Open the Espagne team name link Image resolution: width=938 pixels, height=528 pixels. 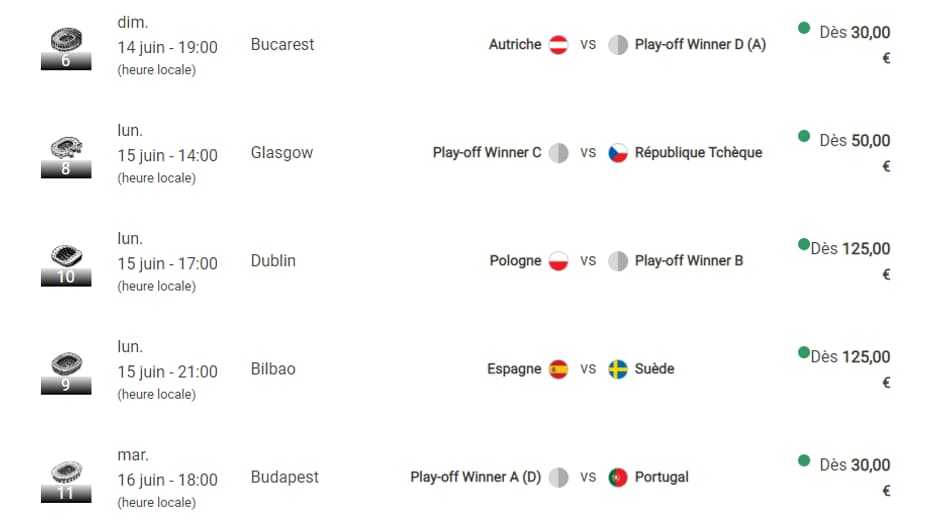(x=514, y=369)
